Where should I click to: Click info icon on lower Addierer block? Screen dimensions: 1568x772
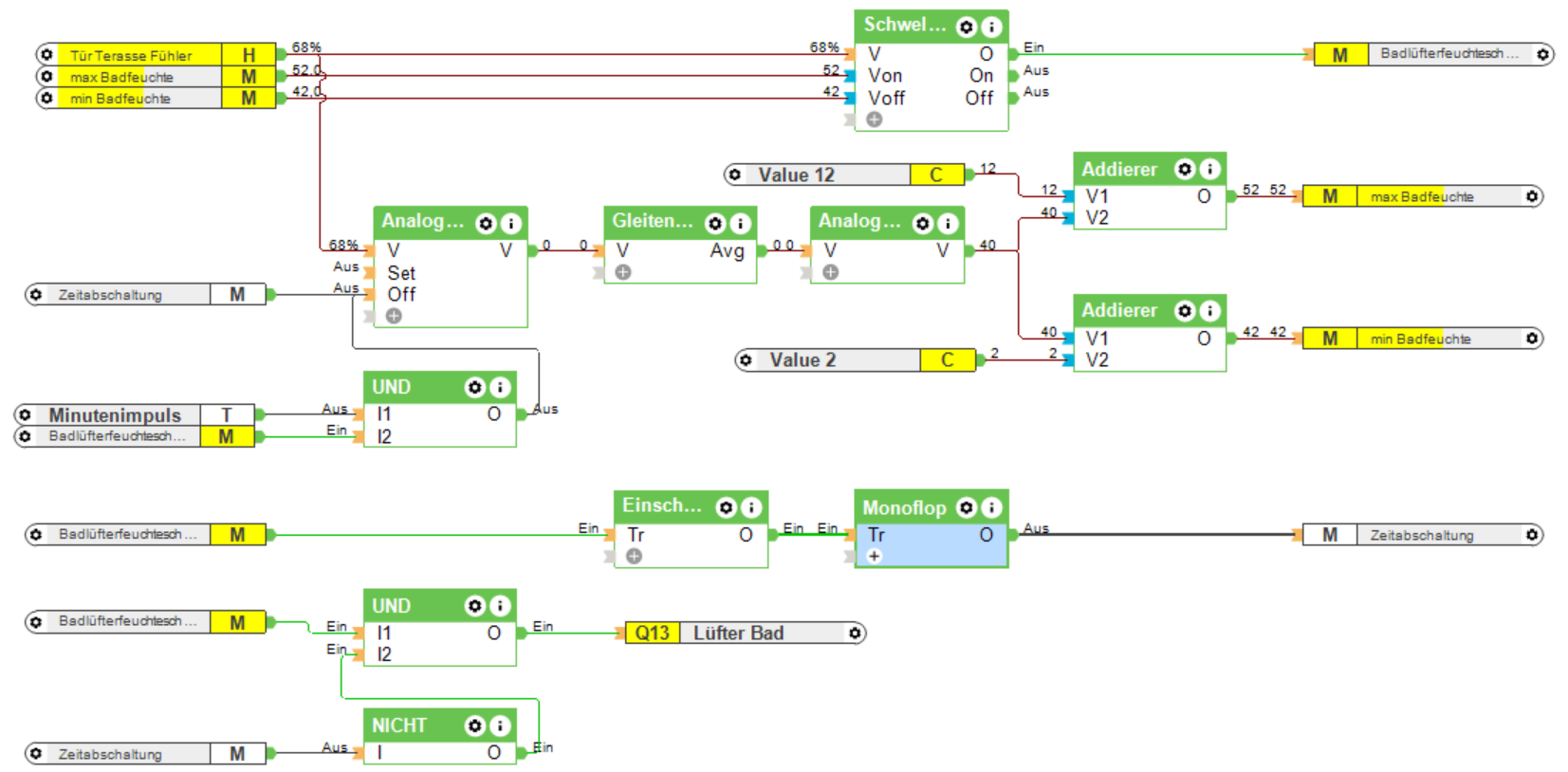tap(1209, 310)
